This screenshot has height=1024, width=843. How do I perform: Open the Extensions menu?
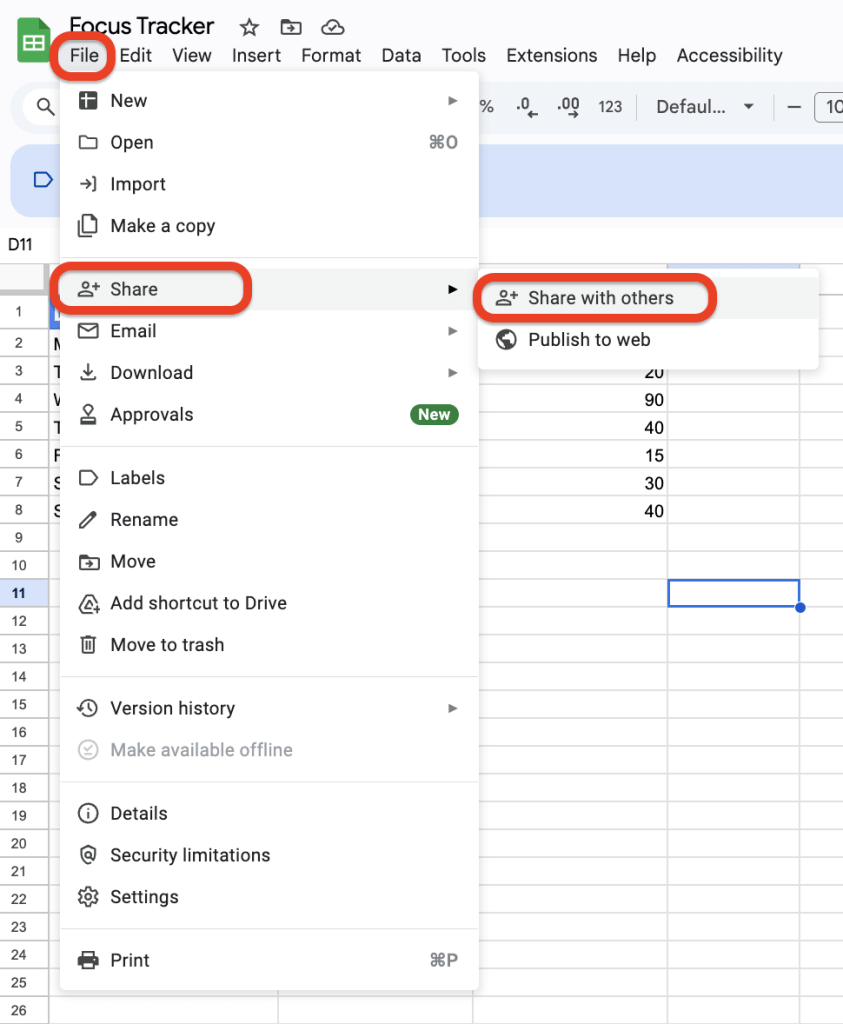point(551,56)
